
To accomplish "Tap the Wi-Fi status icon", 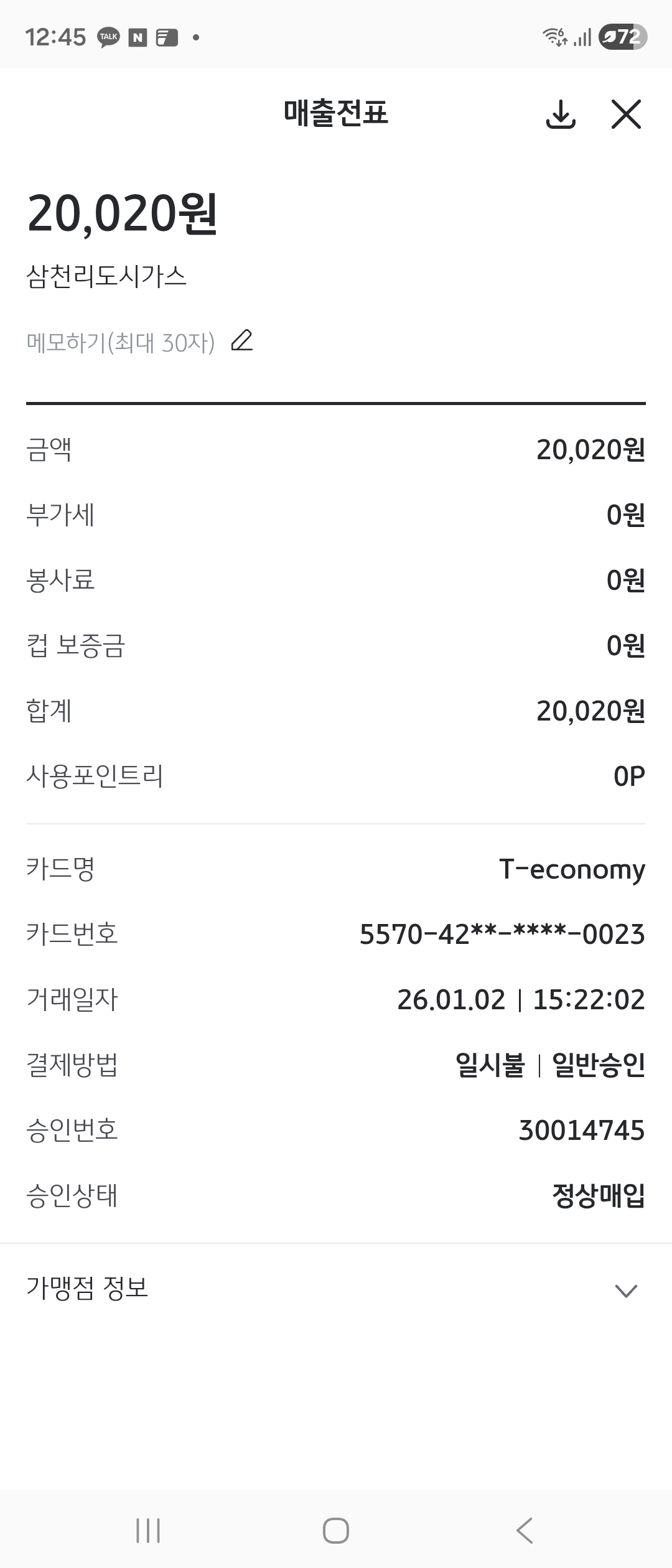I will click(554, 37).
